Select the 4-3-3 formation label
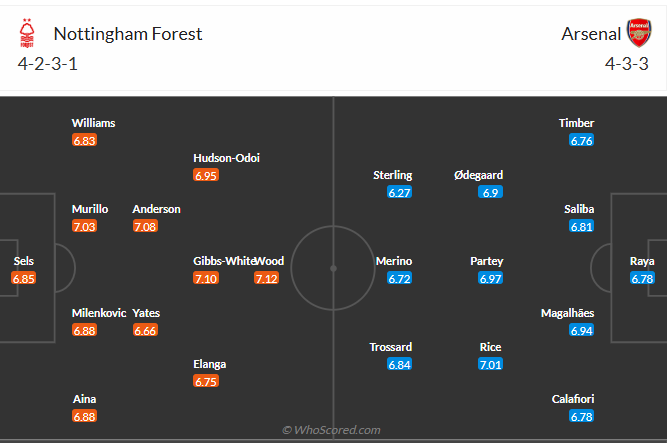 [x=626, y=65]
